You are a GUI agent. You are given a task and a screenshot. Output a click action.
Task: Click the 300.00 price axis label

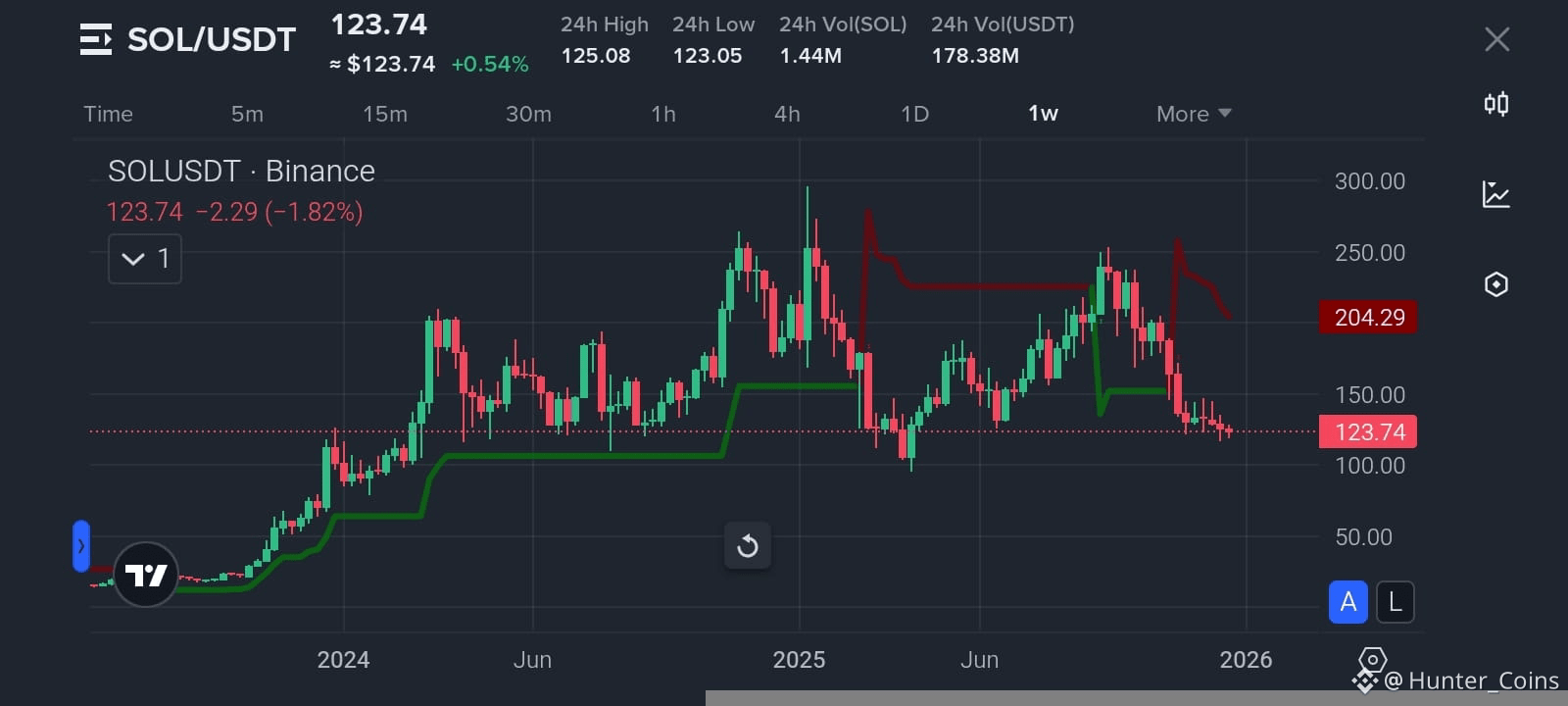coord(1370,181)
